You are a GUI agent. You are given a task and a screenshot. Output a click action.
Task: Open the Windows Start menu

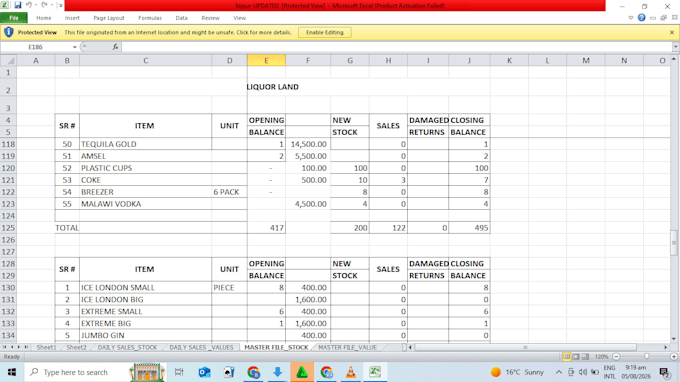pos(12,372)
